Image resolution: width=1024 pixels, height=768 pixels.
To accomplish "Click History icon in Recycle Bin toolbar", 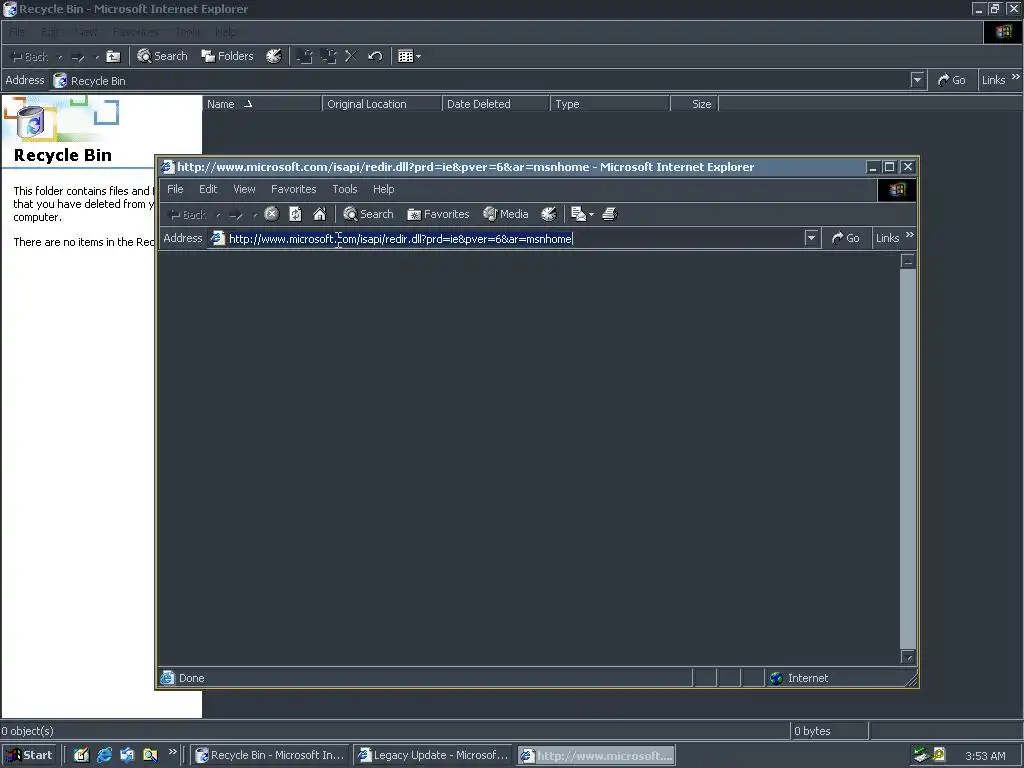I will click(x=274, y=56).
